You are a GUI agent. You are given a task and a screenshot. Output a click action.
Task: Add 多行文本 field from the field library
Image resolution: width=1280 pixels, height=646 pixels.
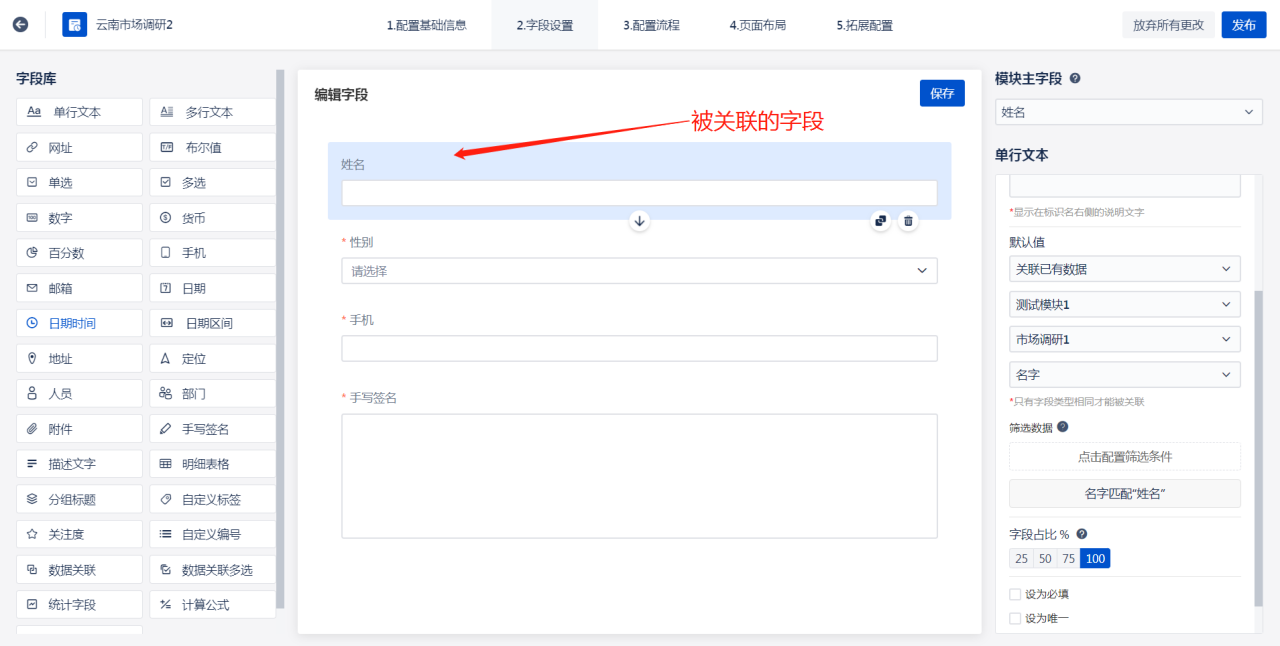tap(212, 113)
